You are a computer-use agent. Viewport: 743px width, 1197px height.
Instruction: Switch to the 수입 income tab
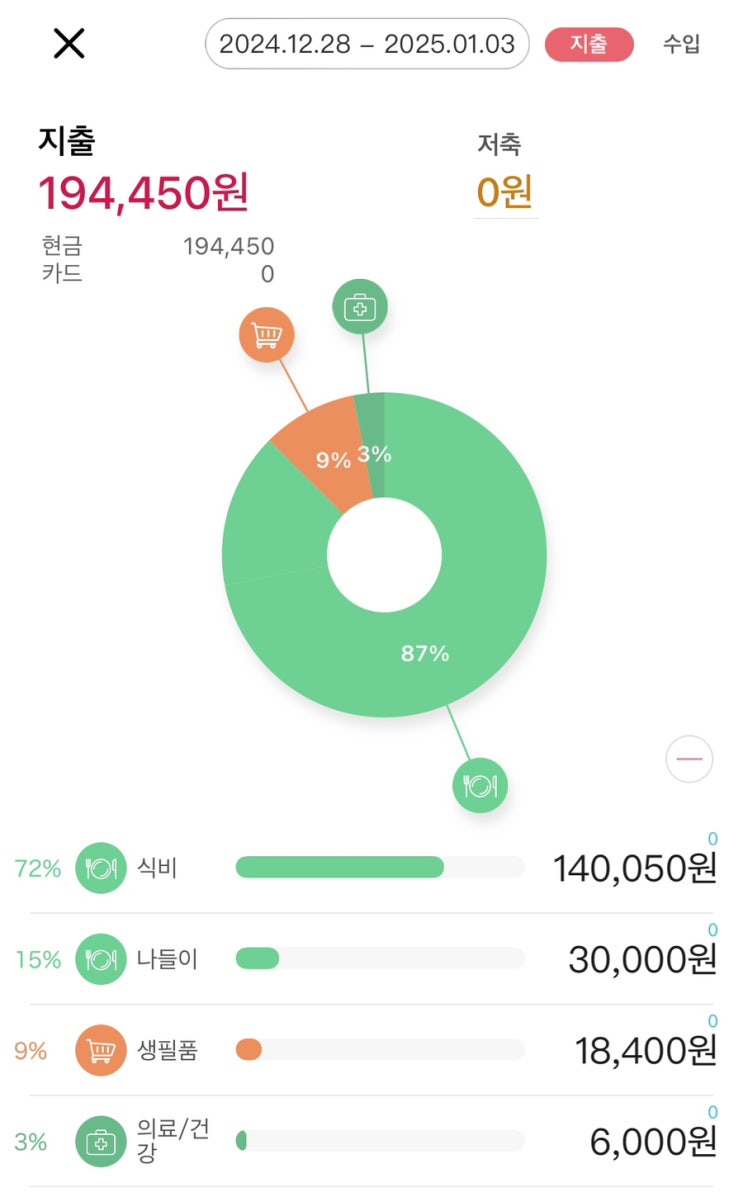681,44
